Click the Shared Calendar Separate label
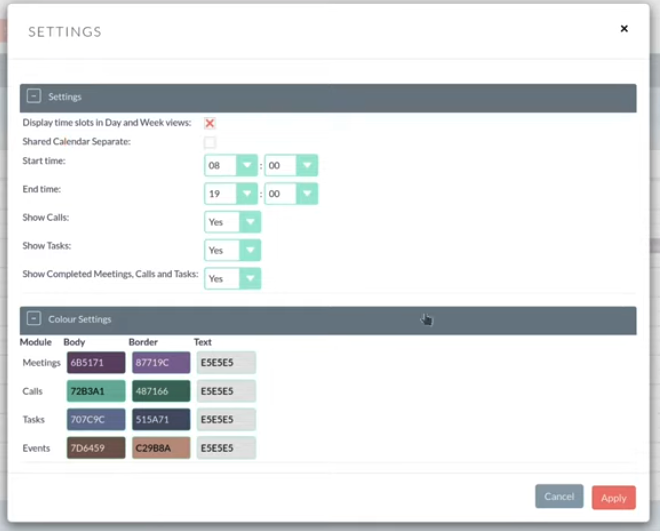The width and height of the screenshot is (660, 531). click(77, 141)
